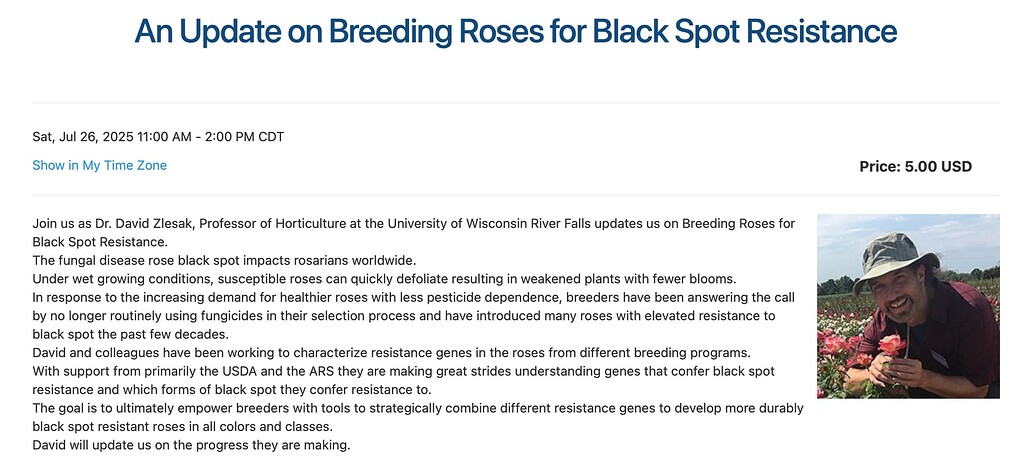Click the 'The goal is to ultimately empower' line

[x=418, y=408]
